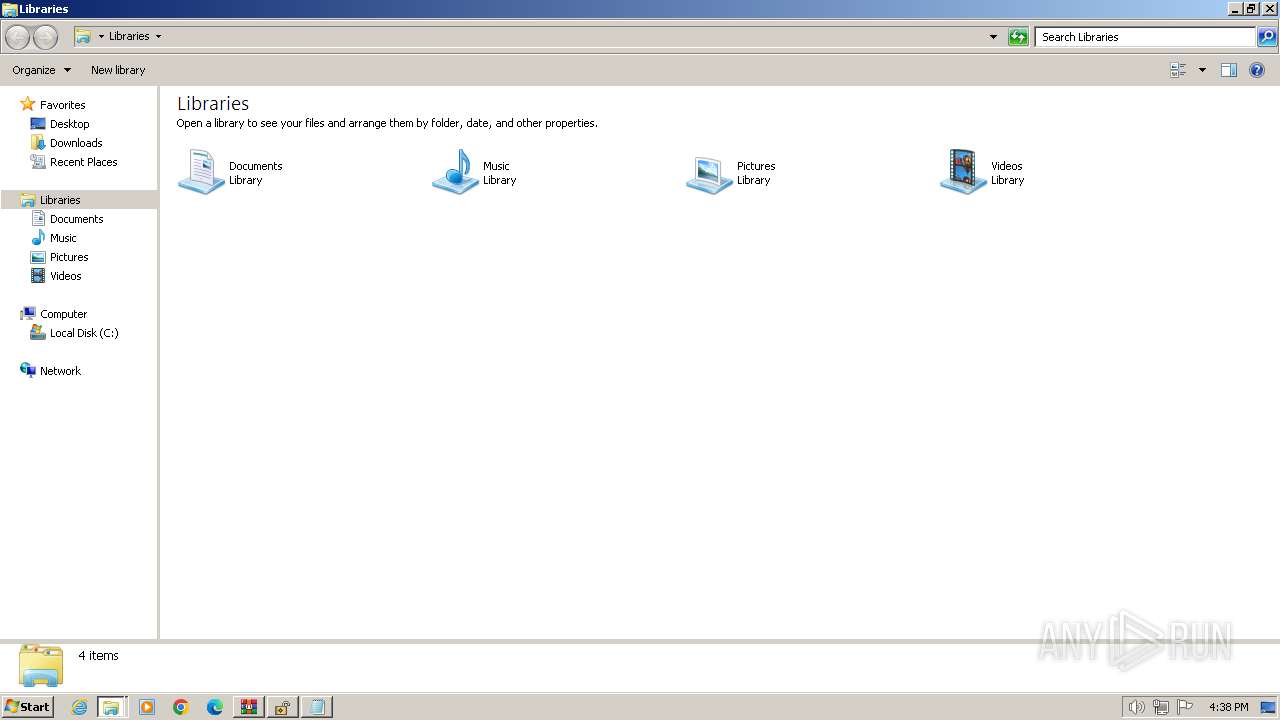The image size is (1280, 720).
Task: Click the Start button
Action: [27, 707]
